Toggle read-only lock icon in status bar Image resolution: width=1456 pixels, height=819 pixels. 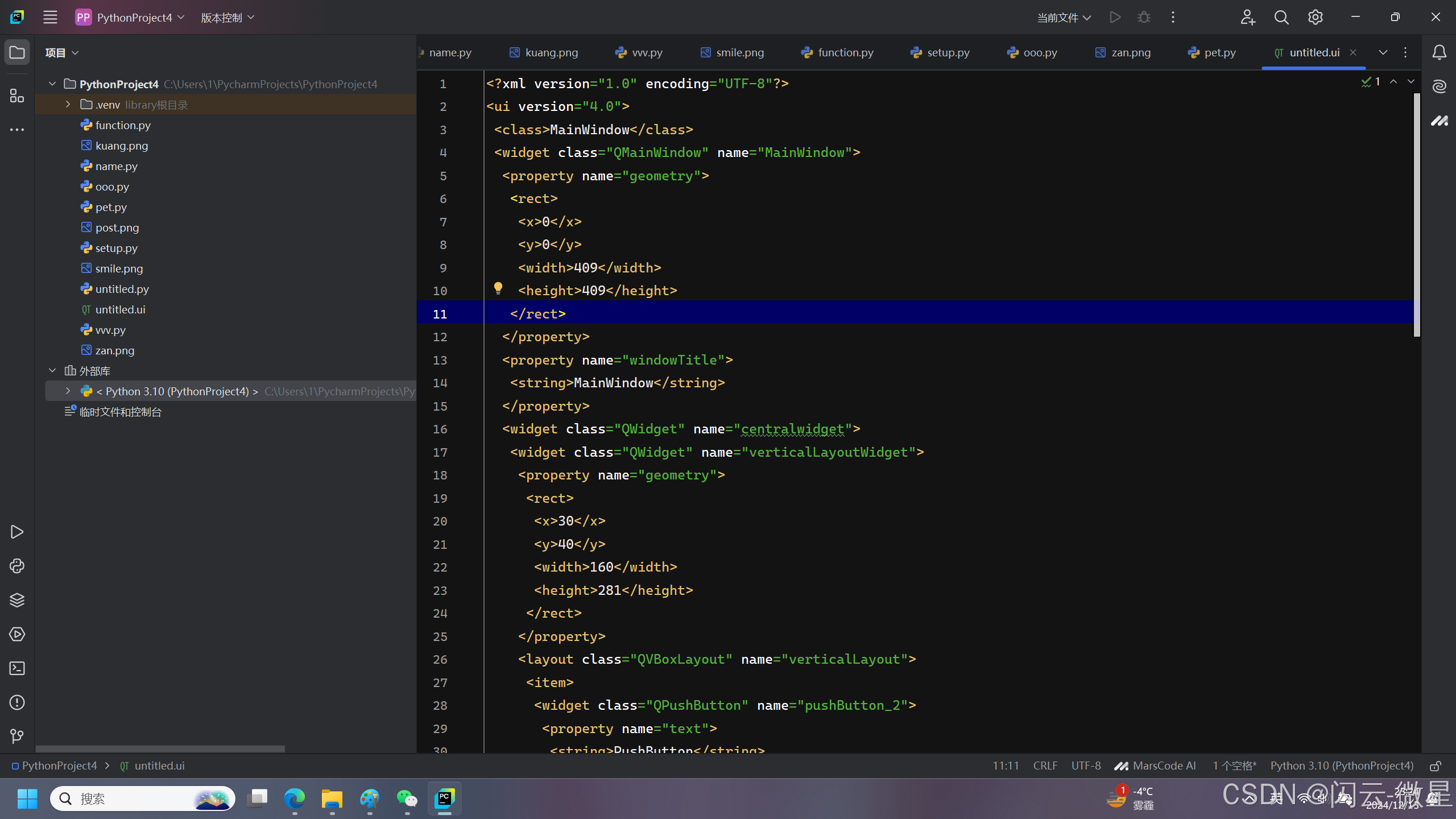[1436, 766]
